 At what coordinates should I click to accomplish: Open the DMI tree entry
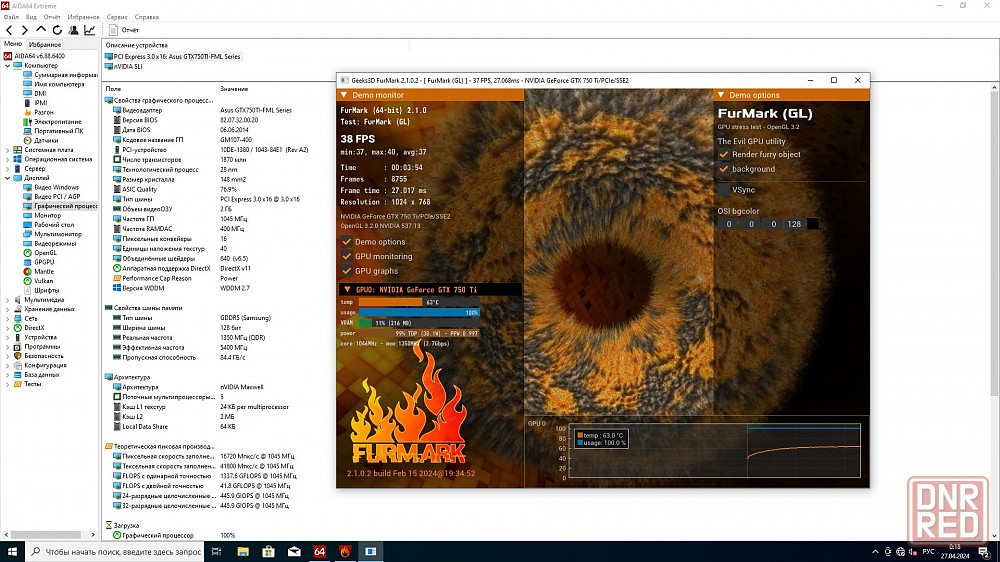34,93
